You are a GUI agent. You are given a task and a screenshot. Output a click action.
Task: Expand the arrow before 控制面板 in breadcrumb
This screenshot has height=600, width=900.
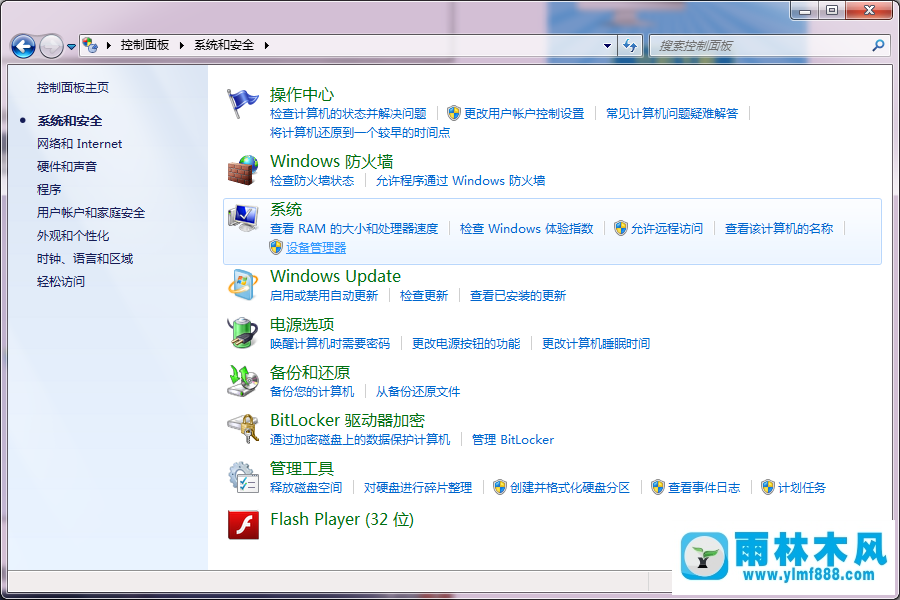(108, 45)
